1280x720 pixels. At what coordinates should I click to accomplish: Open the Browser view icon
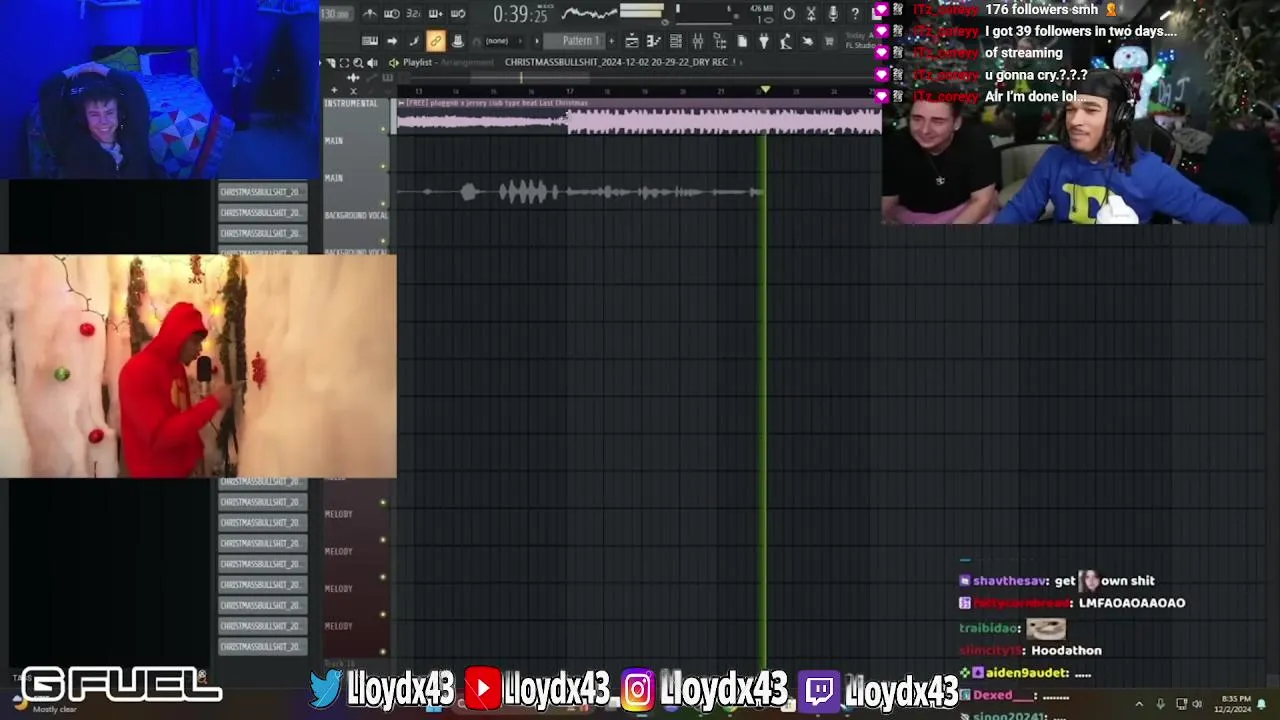[x=719, y=41]
